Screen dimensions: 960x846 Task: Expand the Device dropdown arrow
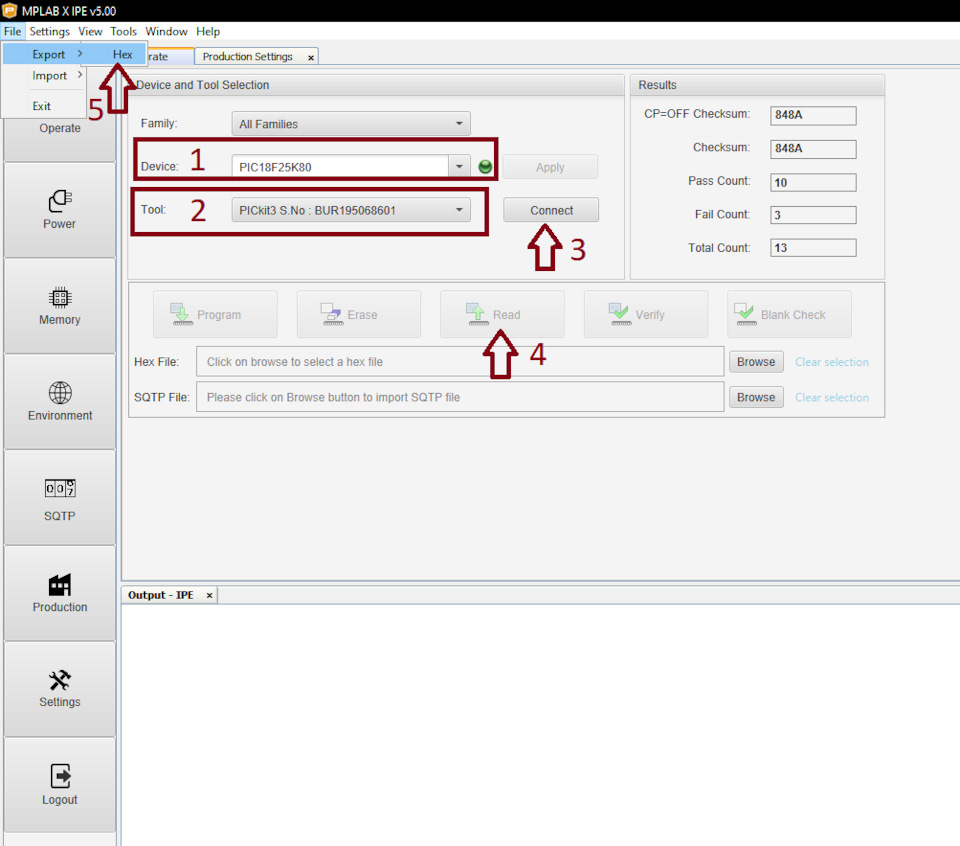tap(459, 167)
